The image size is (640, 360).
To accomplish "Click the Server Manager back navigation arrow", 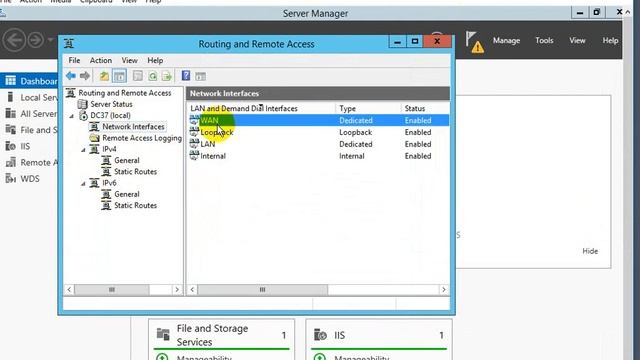I will [x=15, y=40].
